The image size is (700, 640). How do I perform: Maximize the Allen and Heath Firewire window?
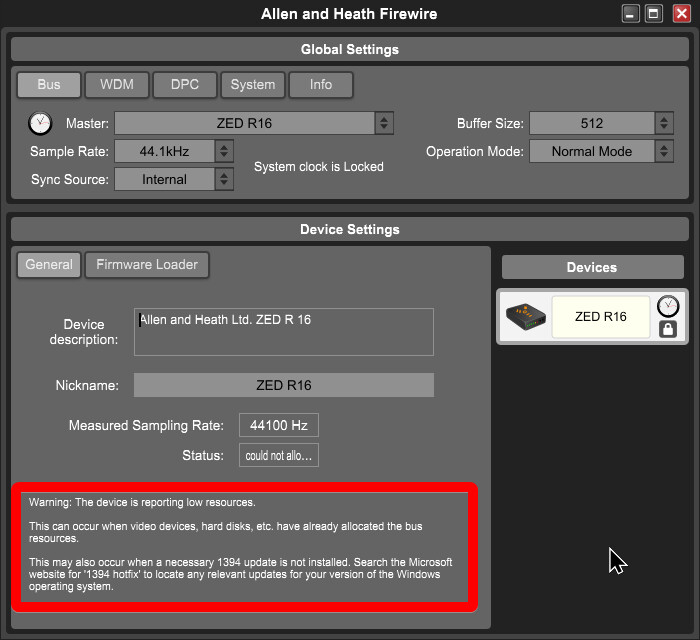point(654,14)
